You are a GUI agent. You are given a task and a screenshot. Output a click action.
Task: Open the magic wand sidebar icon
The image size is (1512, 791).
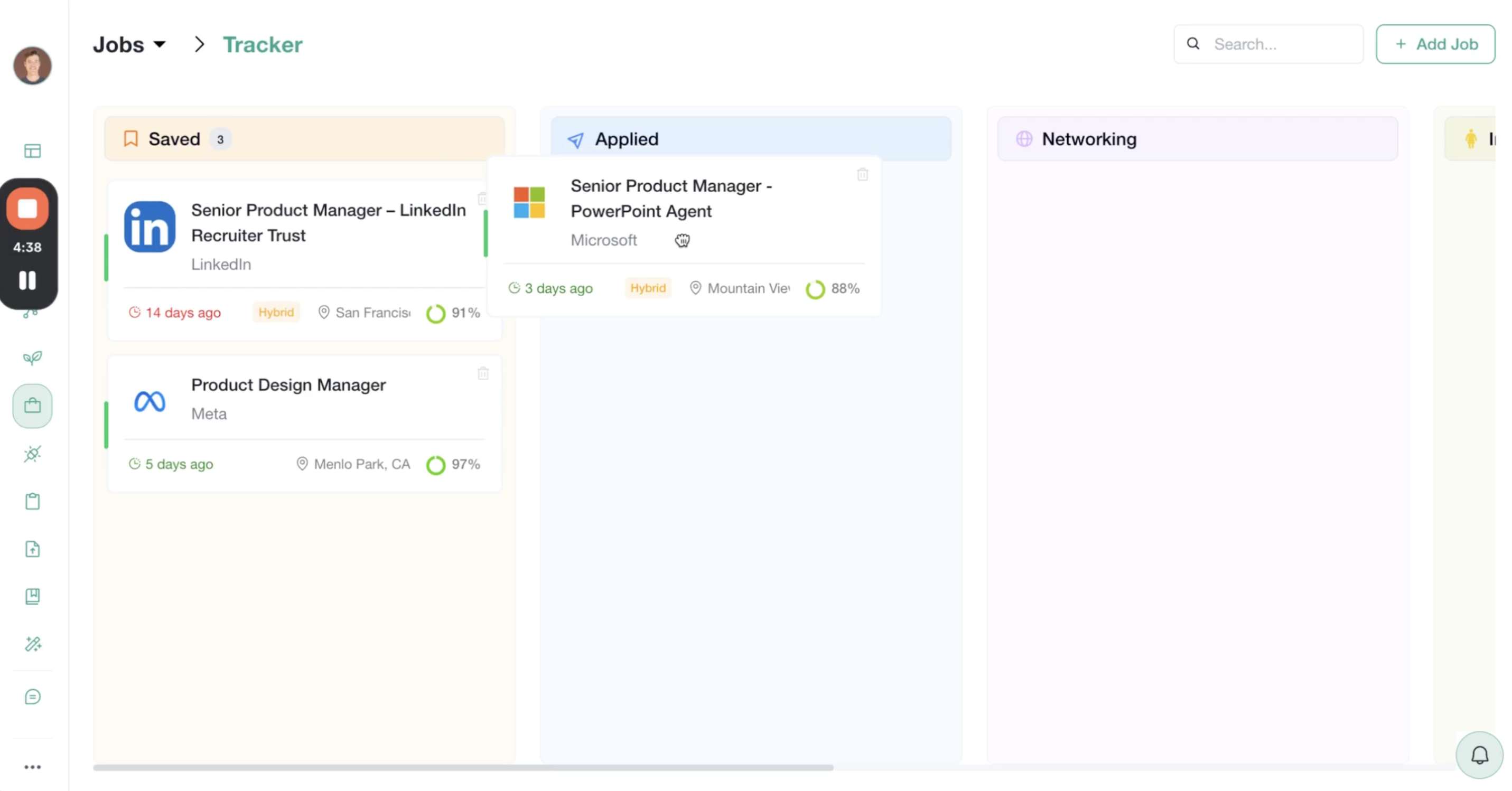(x=32, y=644)
